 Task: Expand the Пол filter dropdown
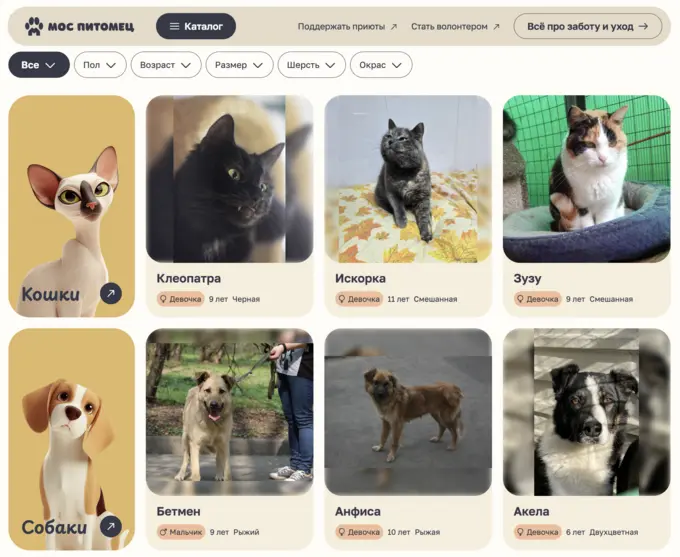(x=100, y=65)
